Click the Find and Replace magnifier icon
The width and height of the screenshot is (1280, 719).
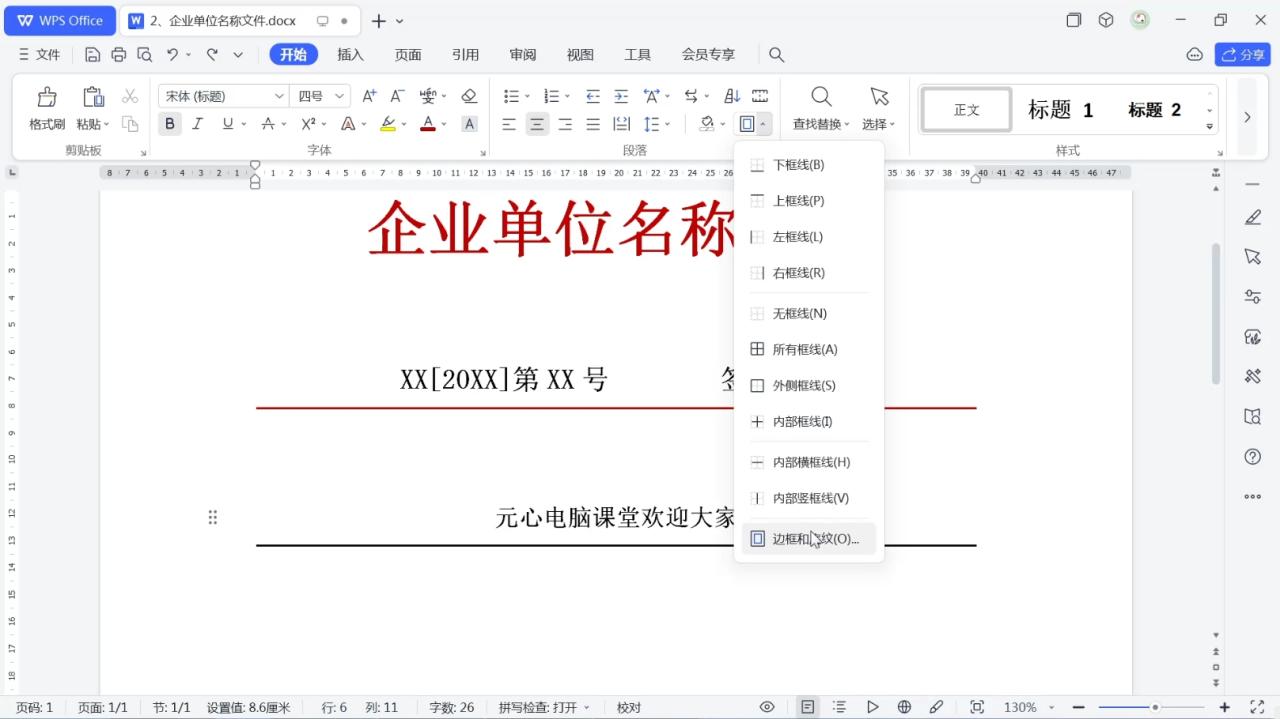tap(821, 96)
